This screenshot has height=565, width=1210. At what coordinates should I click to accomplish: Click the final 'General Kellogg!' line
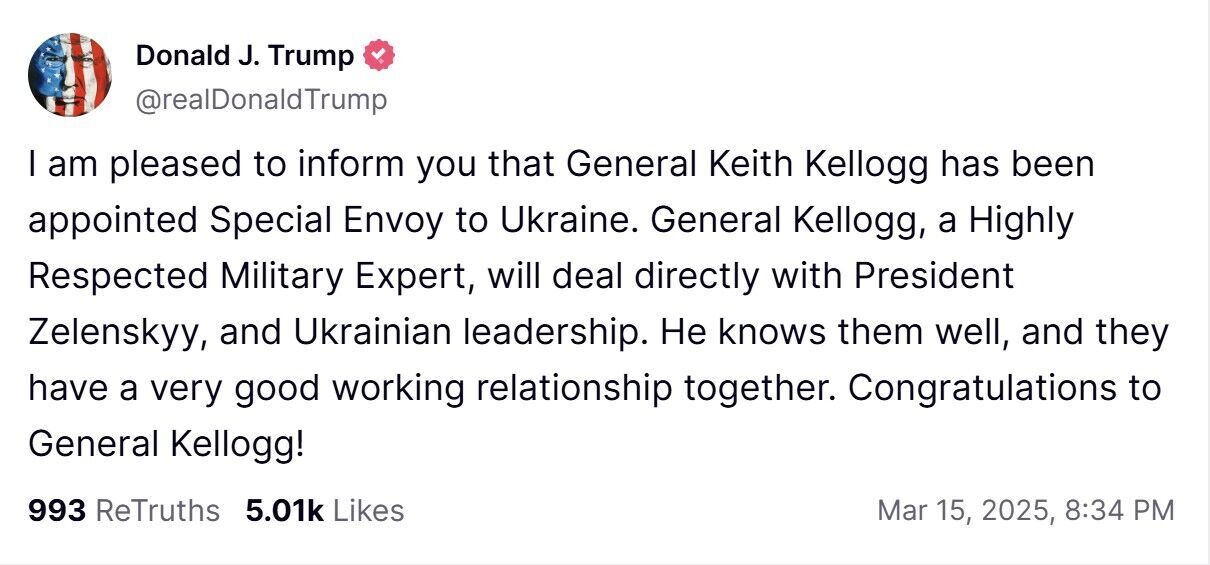click(165, 444)
